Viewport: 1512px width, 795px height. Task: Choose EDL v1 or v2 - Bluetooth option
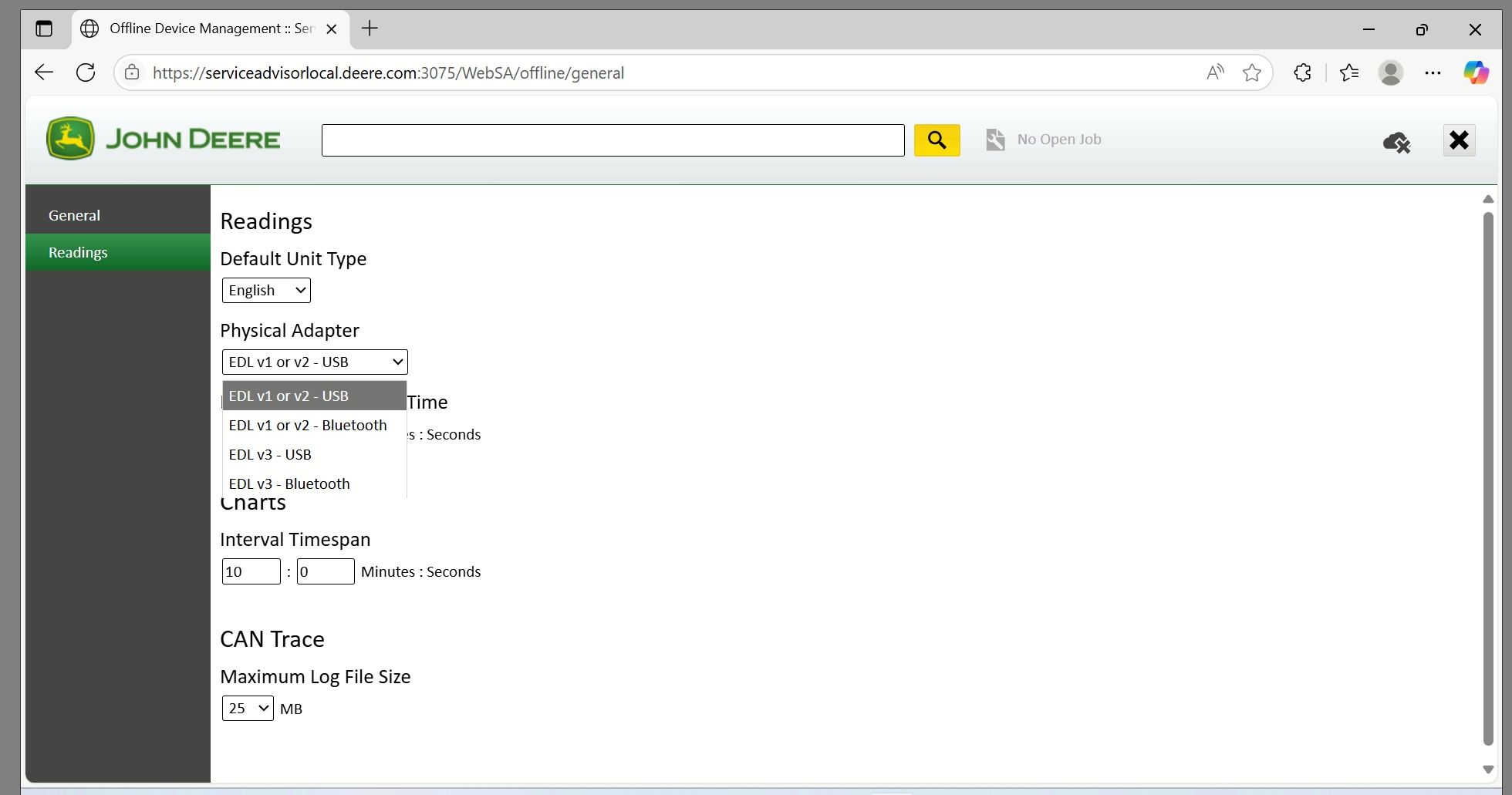point(314,425)
